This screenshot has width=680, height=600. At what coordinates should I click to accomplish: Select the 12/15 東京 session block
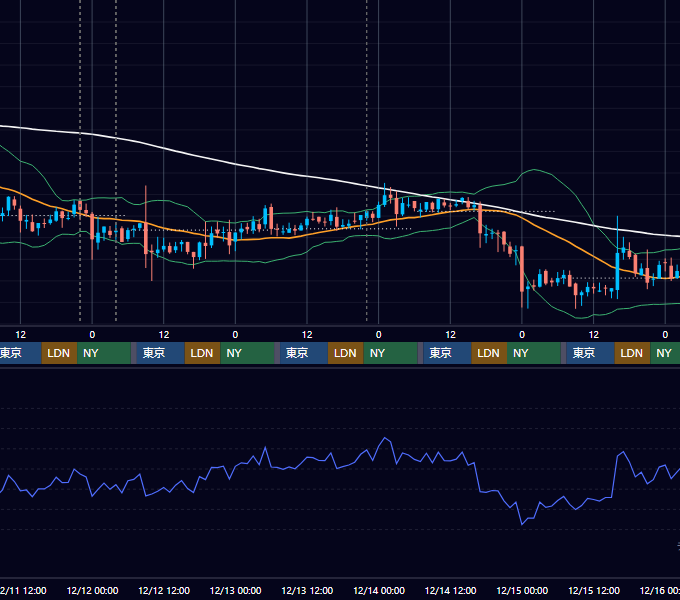pos(590,353)
